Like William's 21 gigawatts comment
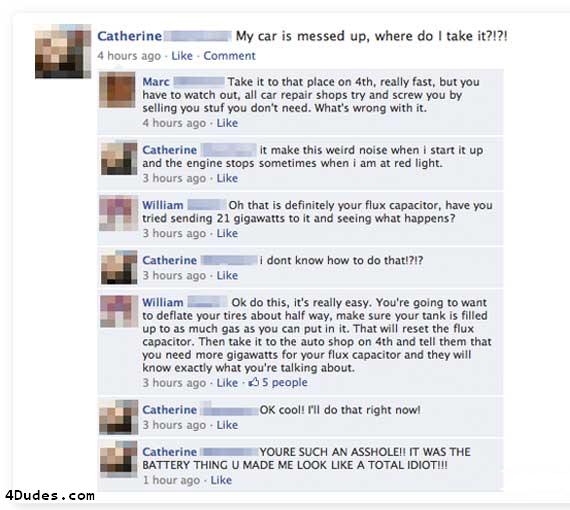 tap(227, 233)
